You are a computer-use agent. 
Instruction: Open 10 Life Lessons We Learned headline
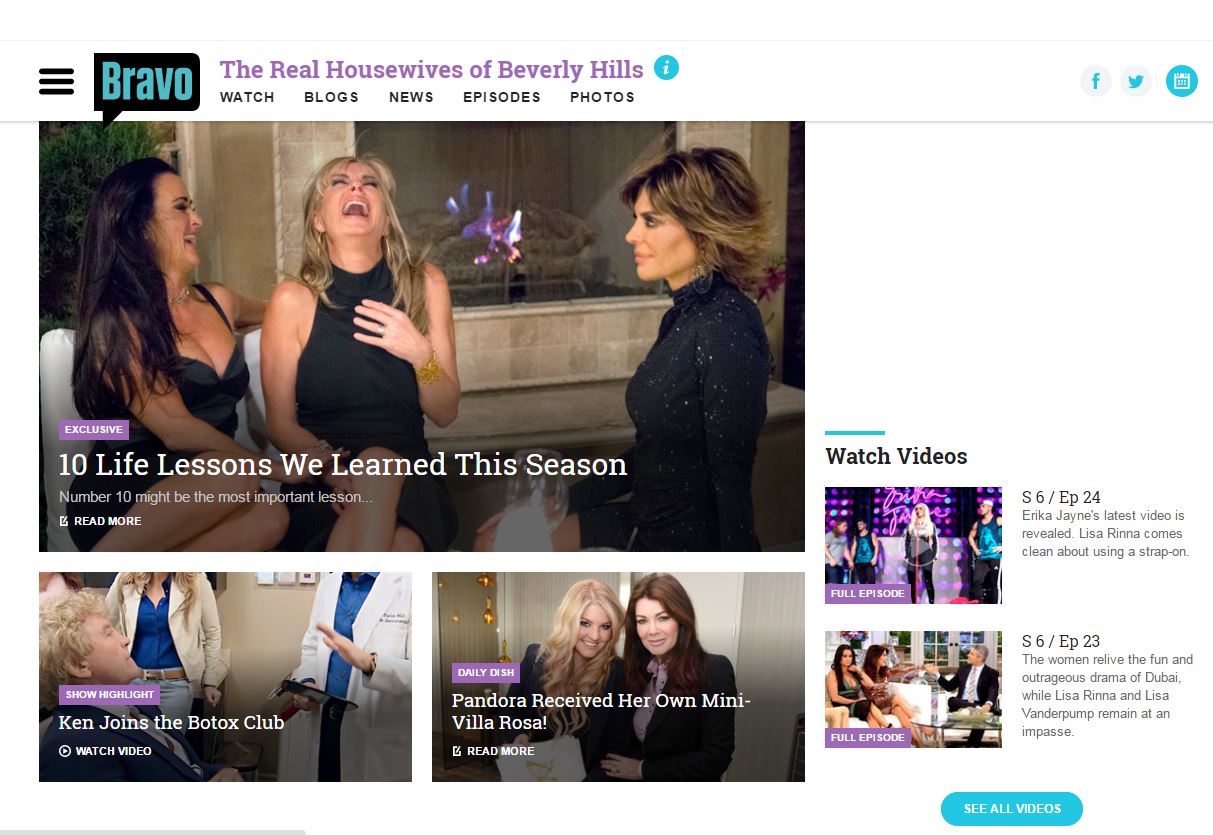click(343, 464)
